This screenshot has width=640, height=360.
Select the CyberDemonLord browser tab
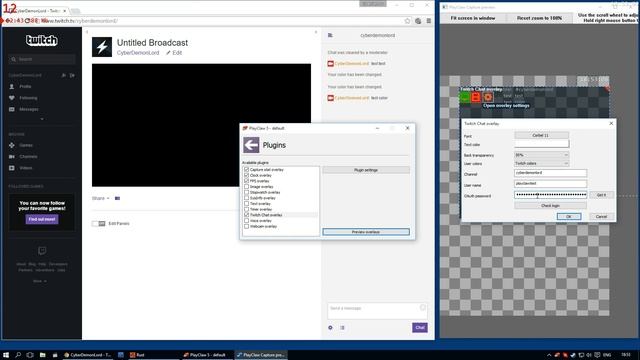[36, 11]
